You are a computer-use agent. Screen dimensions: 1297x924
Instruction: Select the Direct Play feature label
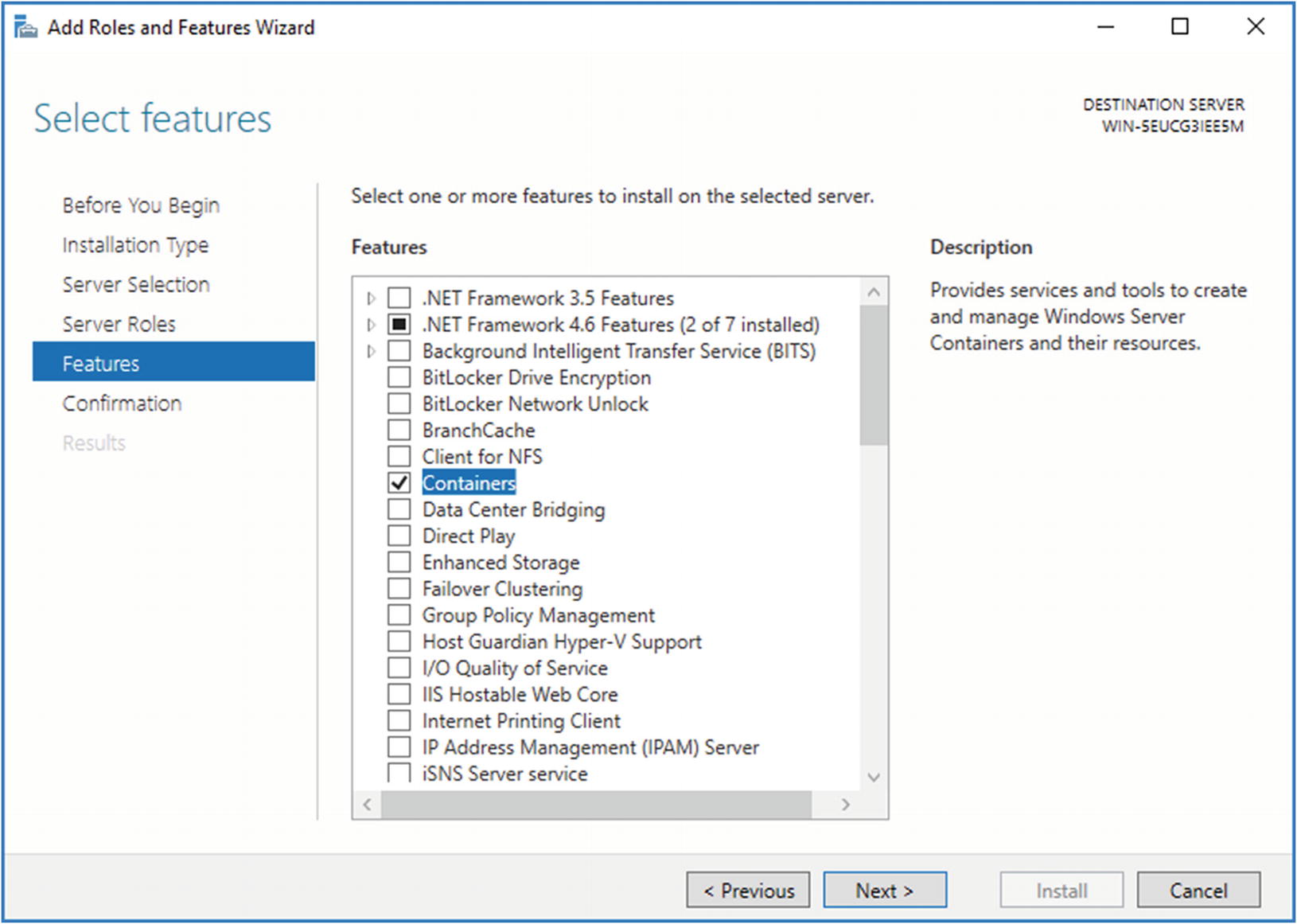tap(469, 536)
